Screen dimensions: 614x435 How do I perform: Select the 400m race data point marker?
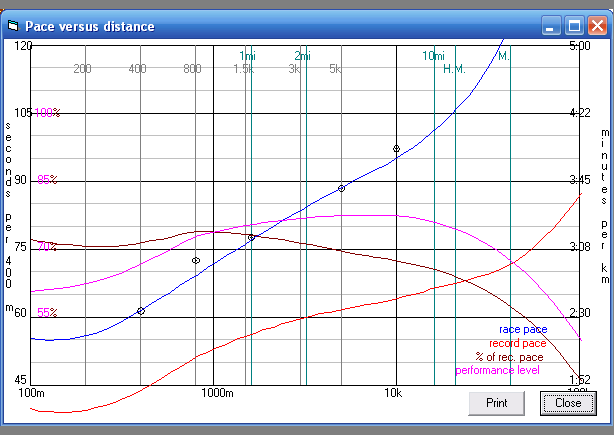coord(140,311)
